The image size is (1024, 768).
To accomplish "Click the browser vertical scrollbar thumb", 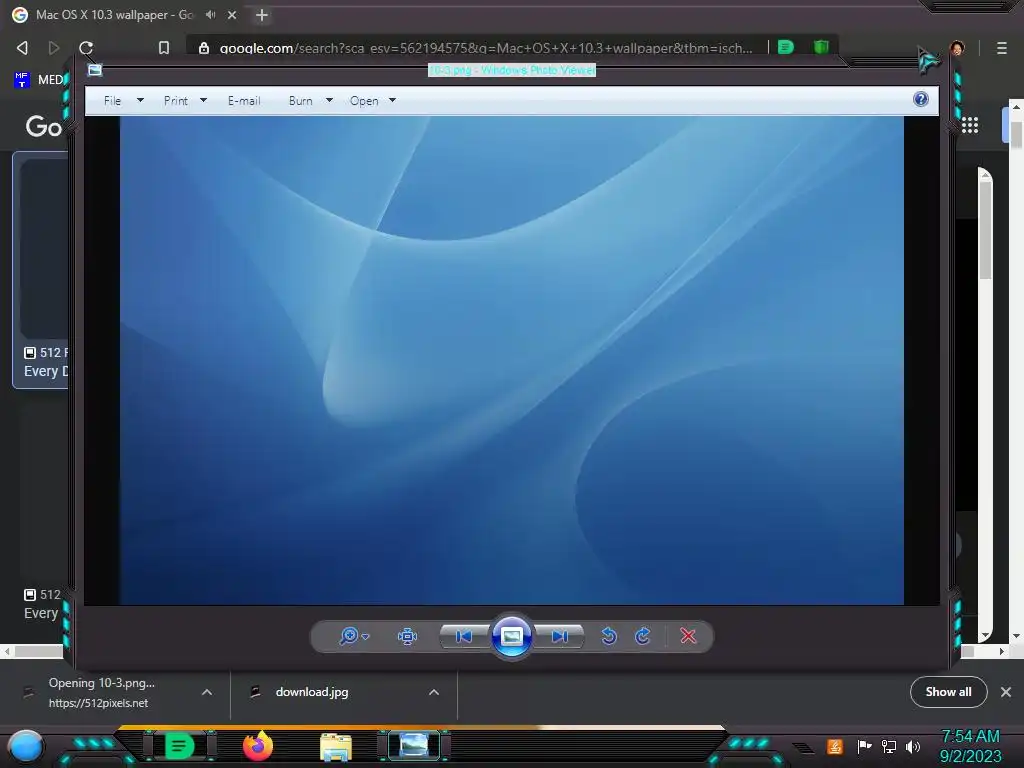I will [1016, 133].
